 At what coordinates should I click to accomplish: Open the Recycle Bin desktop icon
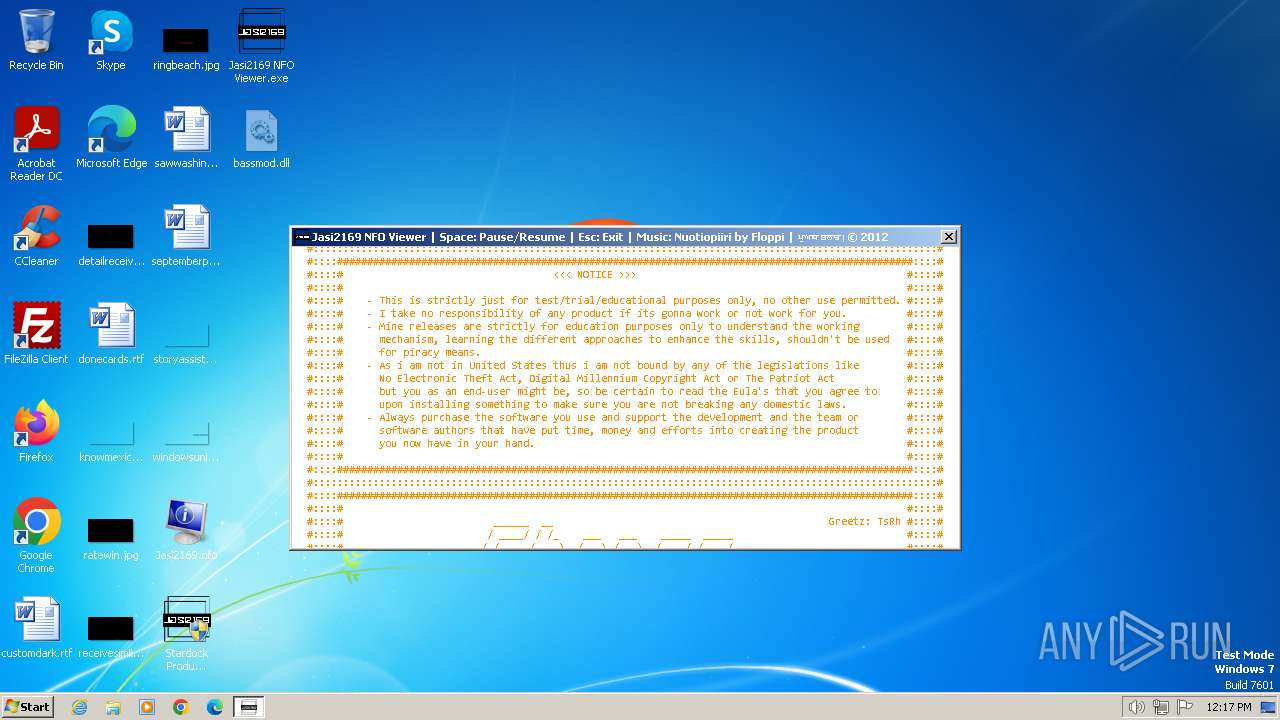(x=36, y=40)
